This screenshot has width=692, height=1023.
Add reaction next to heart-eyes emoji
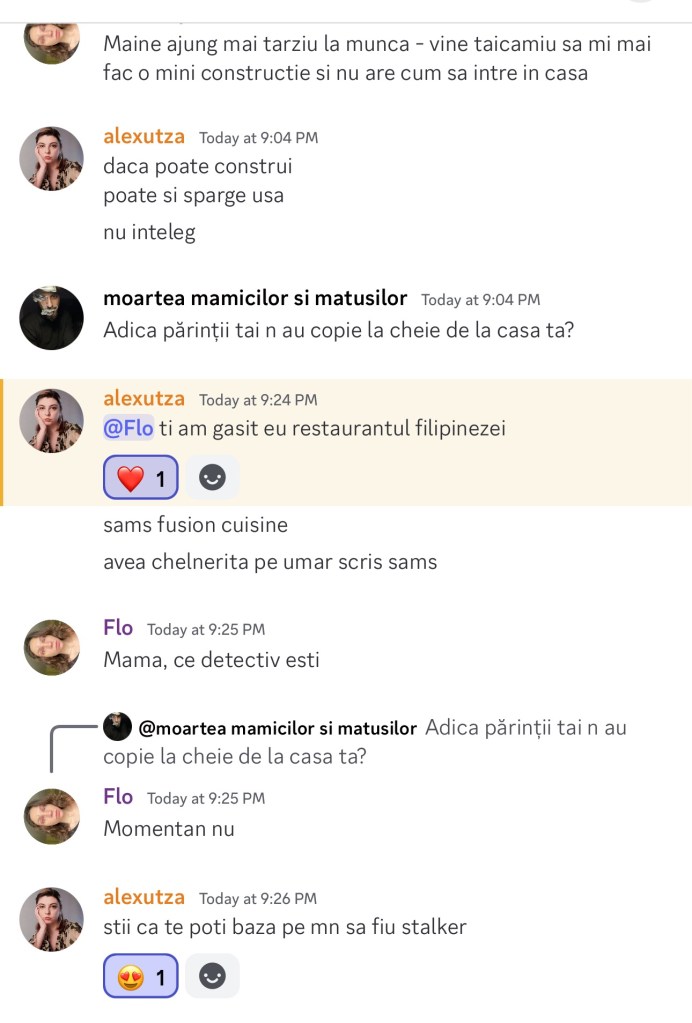click(x=212, y=977)
